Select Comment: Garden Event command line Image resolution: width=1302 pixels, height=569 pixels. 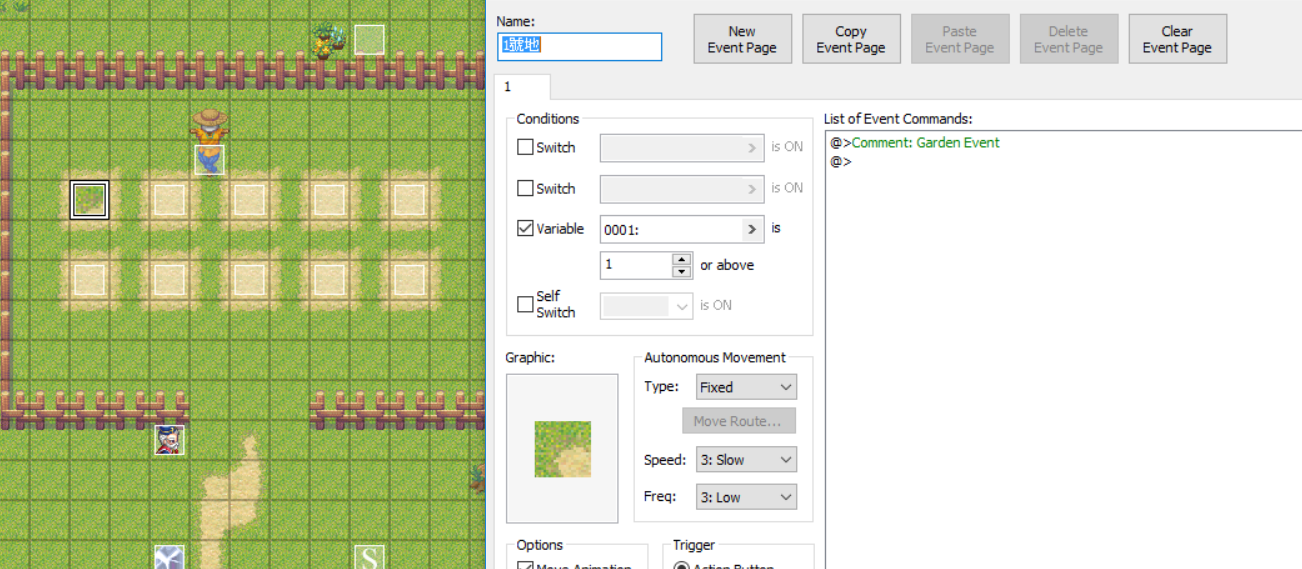1062,142
